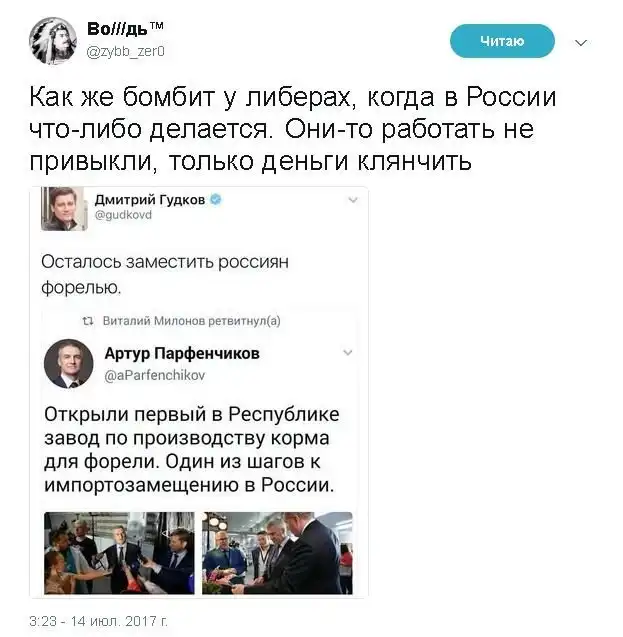Open Дмитрий Гудков's avatar photo

click(64, 209)
